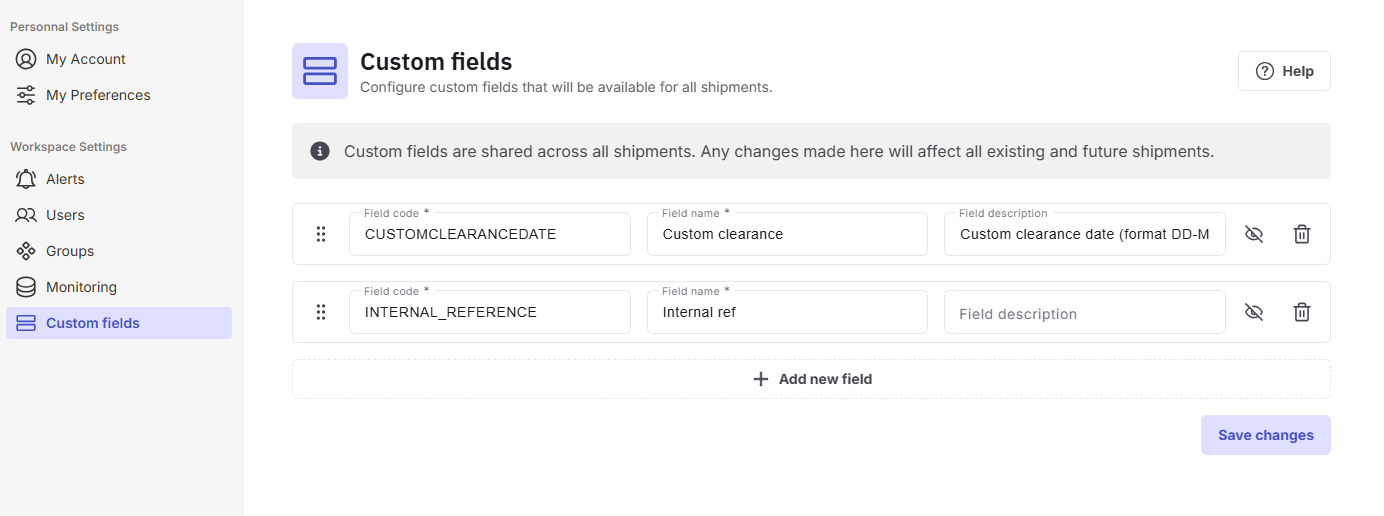
Task: Open My Account settings
Action: point(85,59)
